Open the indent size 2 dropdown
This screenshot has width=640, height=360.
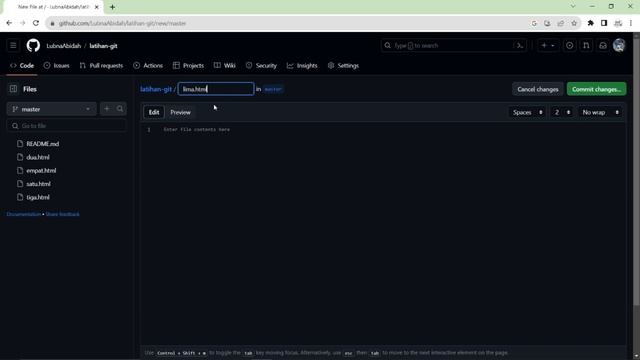[562, 112]
